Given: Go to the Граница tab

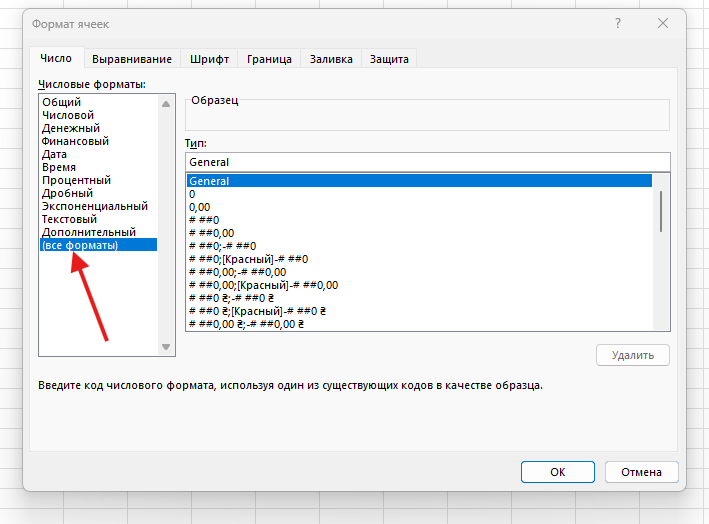Looking at the screenshot, I should pyautogui.click(x=269, y=59).
